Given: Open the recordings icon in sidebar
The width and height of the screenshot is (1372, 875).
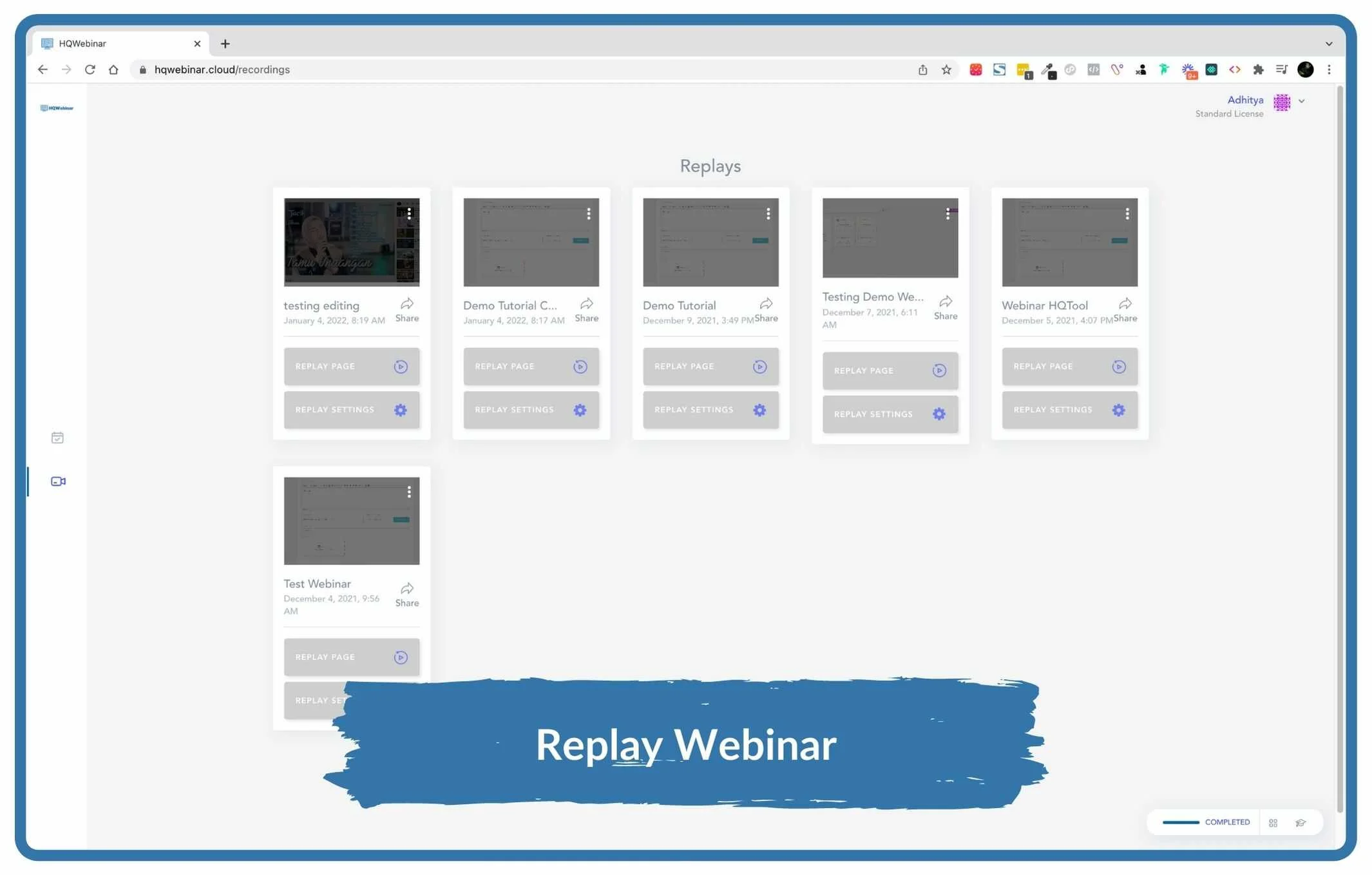Looking at the screenshot, I should 58,481.
